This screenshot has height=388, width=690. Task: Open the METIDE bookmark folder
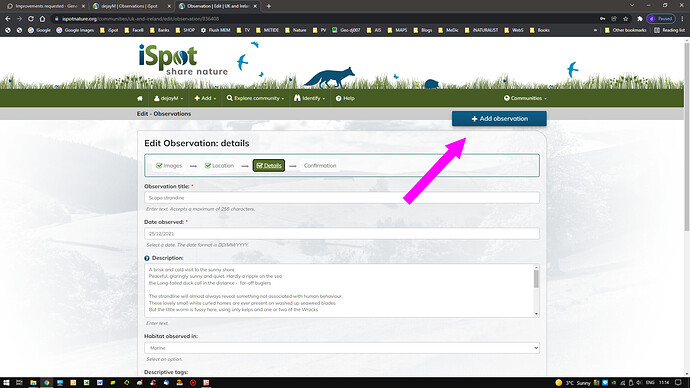[x=267, y=30]
